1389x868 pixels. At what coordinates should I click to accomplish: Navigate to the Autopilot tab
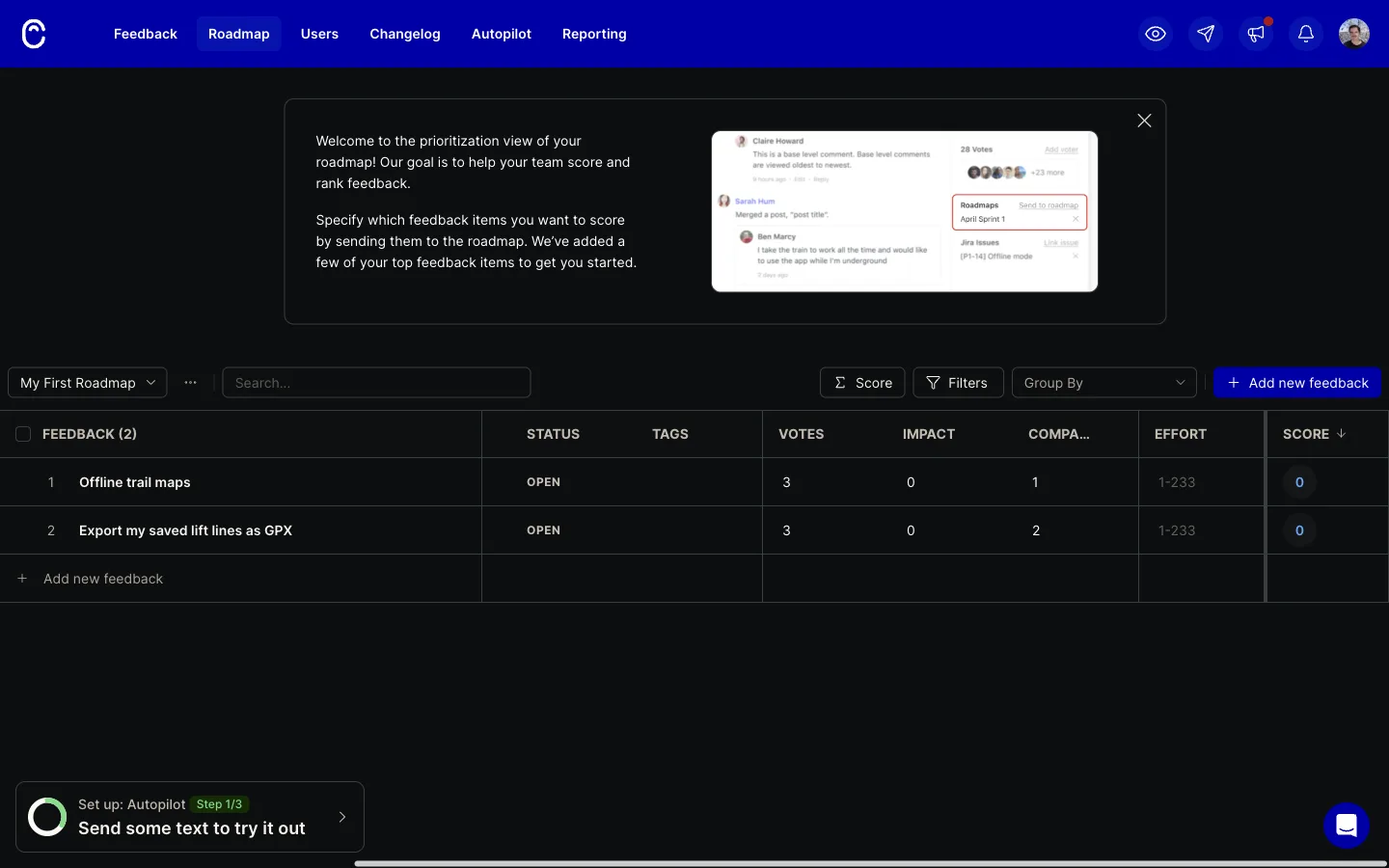pos(502,34)
